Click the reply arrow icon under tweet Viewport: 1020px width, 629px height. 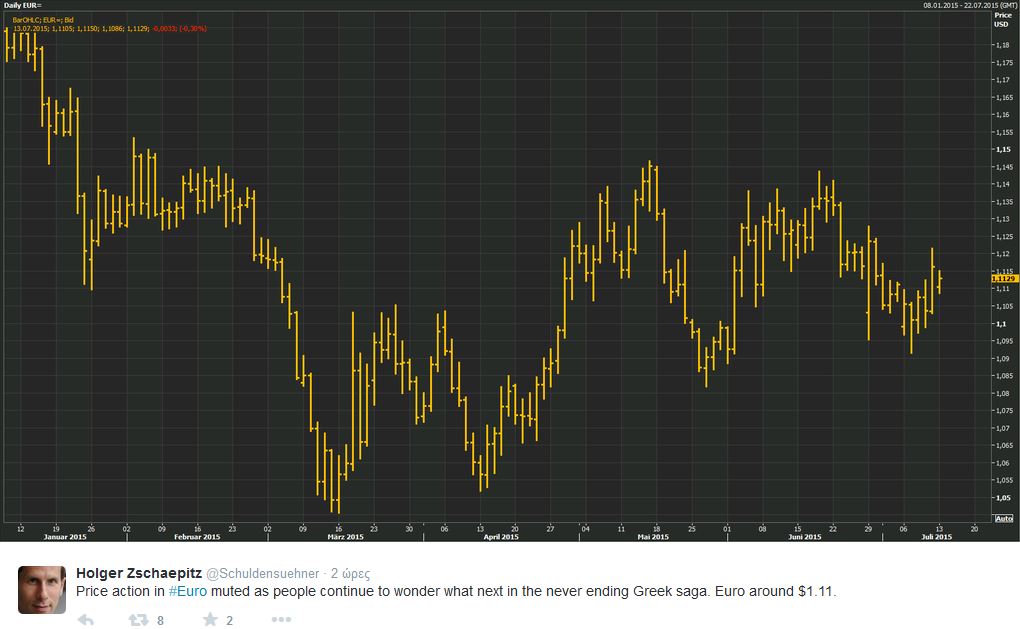pos(86,620)
